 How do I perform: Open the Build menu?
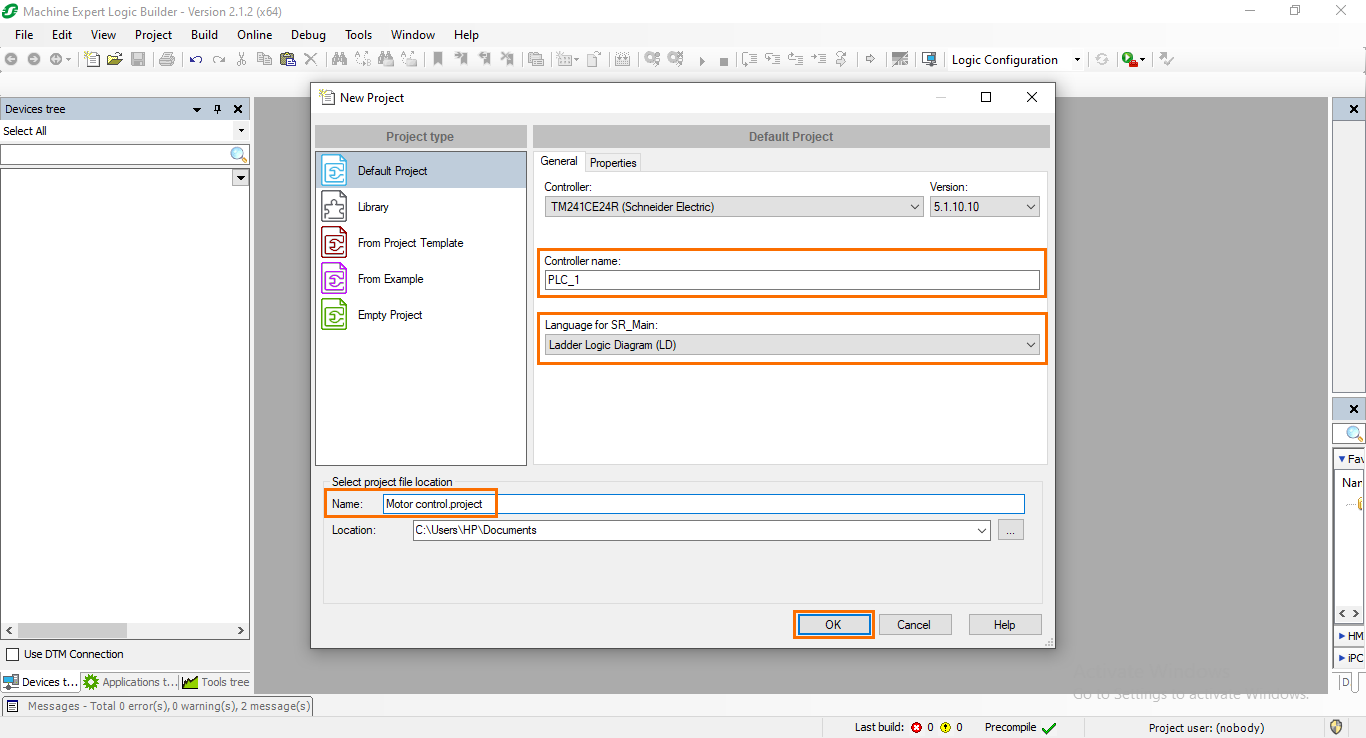(x=204, y=34)
